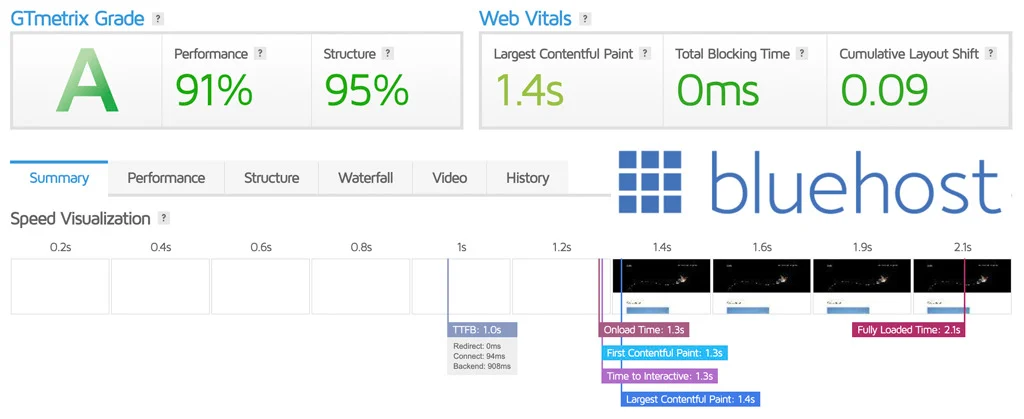Open help icon beside Cumulative Layout Shift
1024x419 pixels.
tap(991, 54)
